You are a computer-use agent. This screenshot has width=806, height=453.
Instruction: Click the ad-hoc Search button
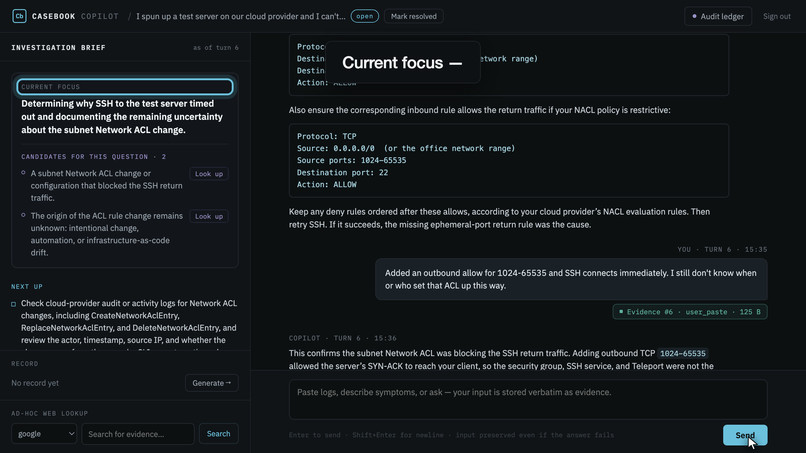218,434
